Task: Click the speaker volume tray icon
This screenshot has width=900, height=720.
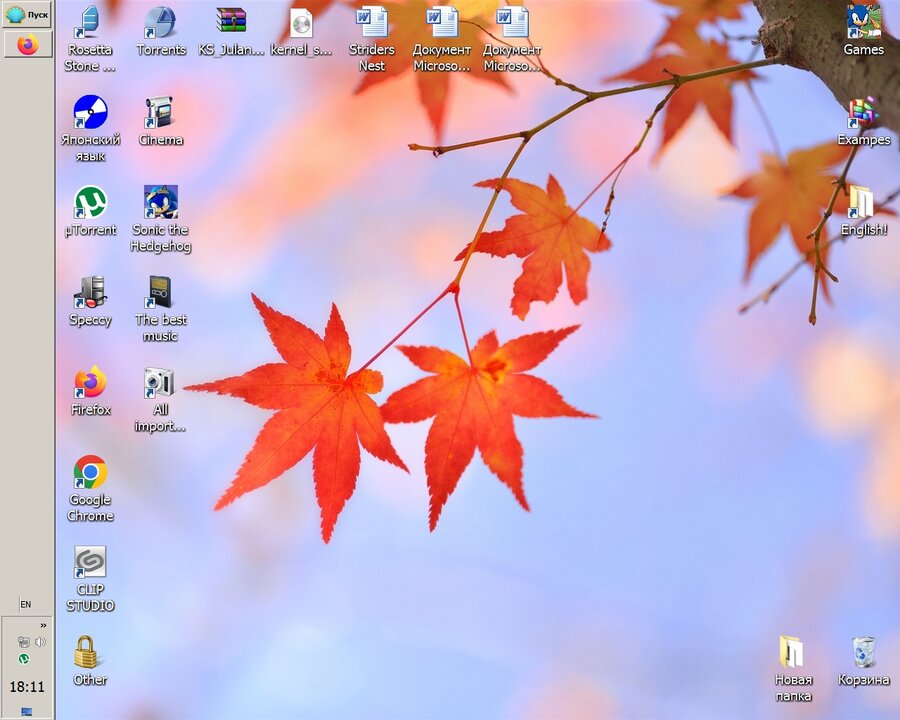Action: click(40, 642)
